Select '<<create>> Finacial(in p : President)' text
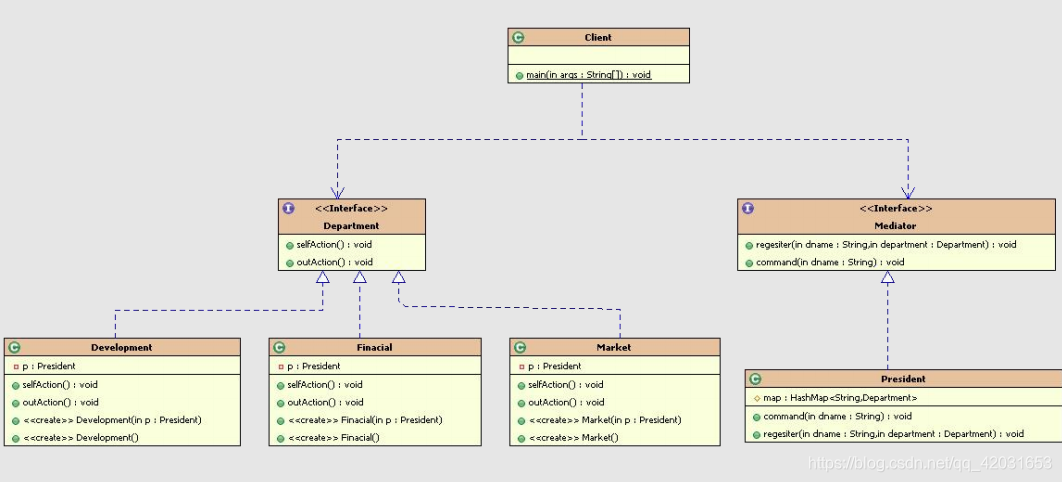Viewport: 1062px width, 482px height. (364, 420)
